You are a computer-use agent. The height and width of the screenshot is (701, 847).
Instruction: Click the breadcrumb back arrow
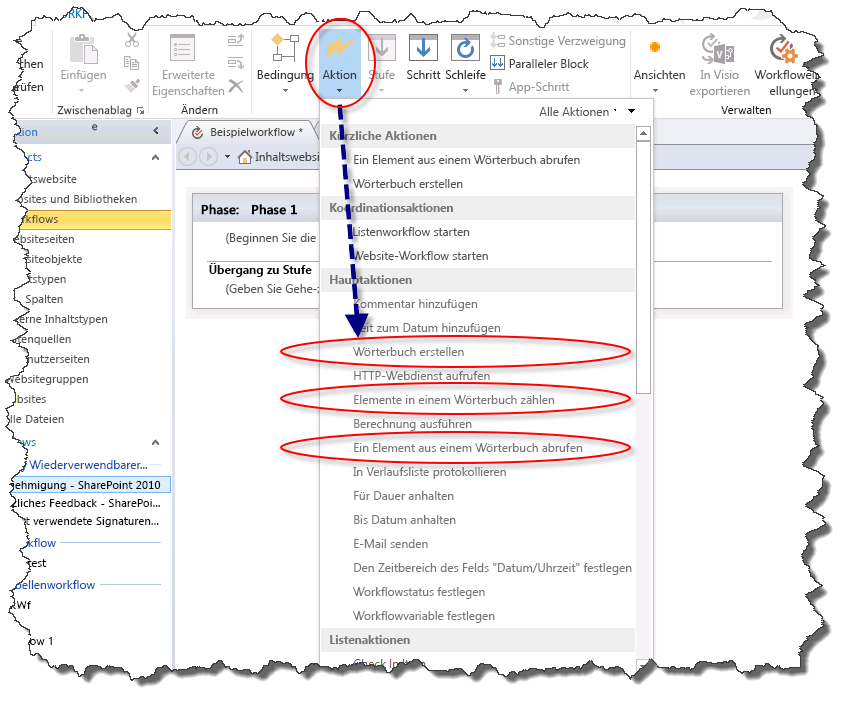[x=187, y=157]
